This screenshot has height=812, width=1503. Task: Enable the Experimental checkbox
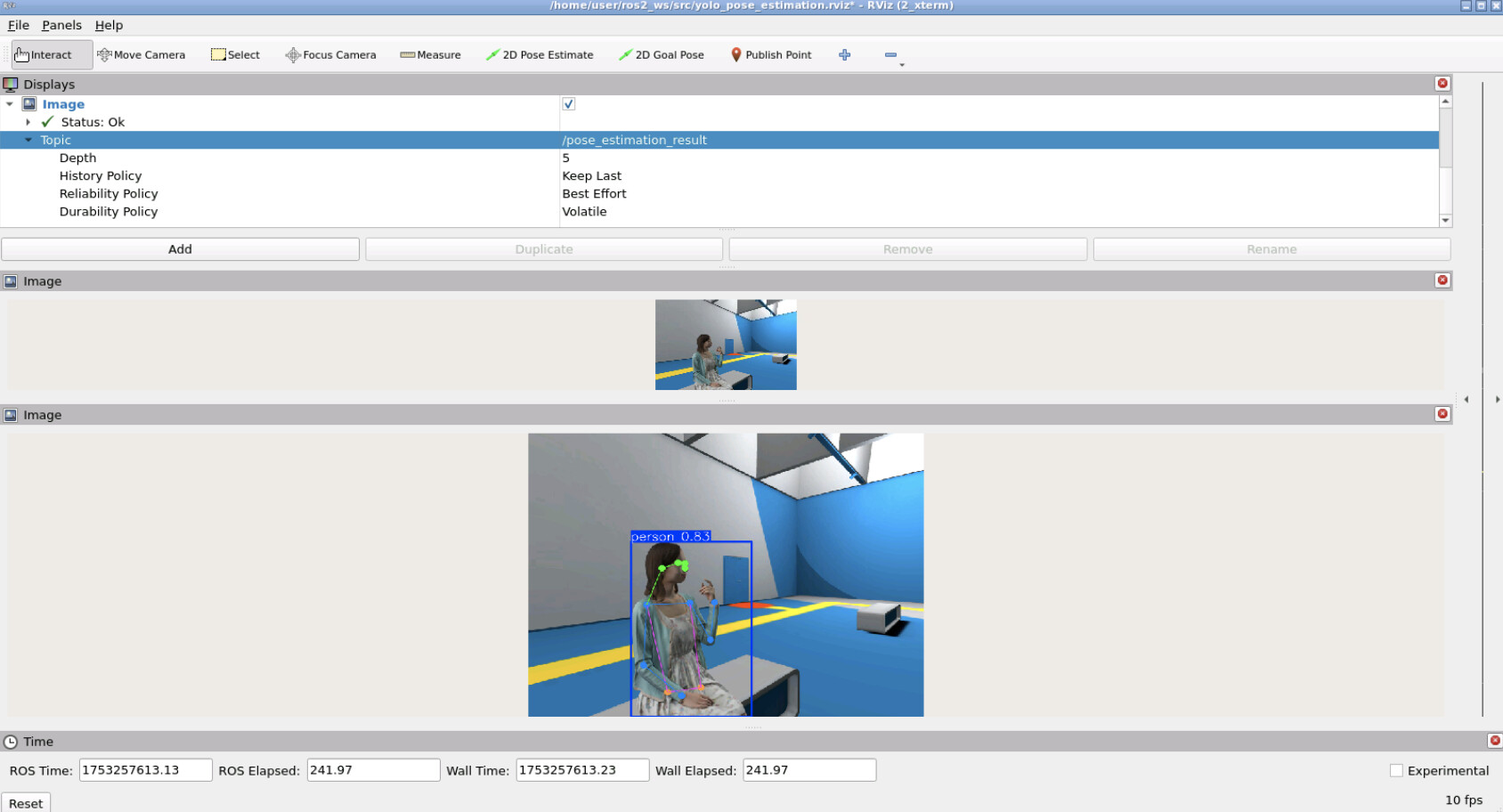click(x=1396, y=771)
